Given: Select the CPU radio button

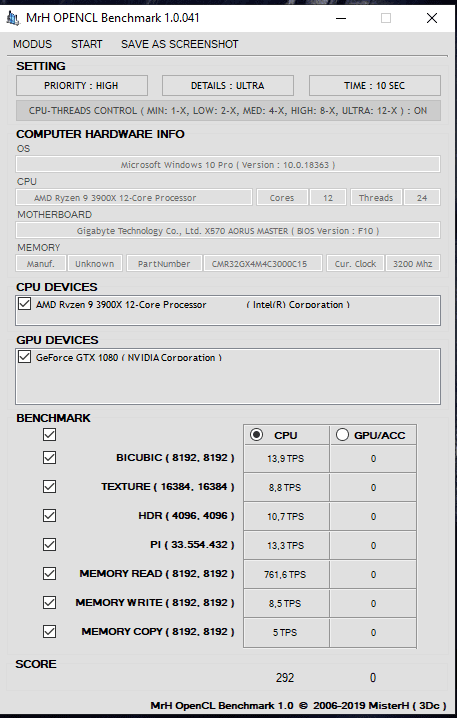Looking at the screenshot, I should coord(256,435).
